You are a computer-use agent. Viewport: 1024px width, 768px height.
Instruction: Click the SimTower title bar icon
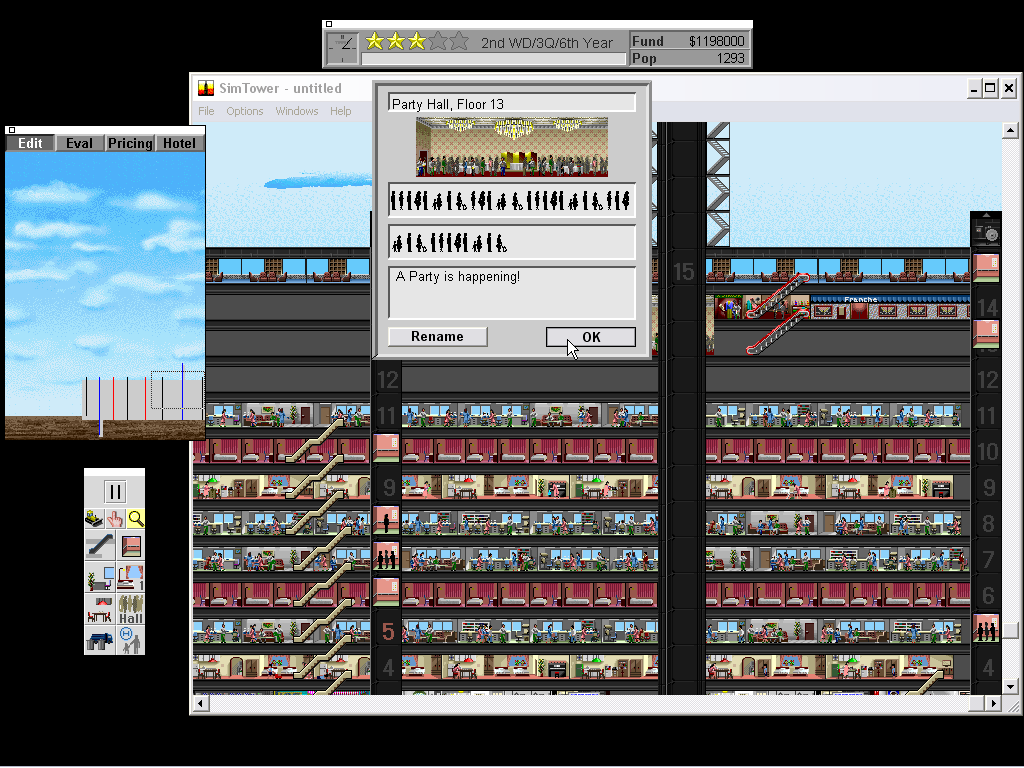pyautogui.click(x=206, y=88)
